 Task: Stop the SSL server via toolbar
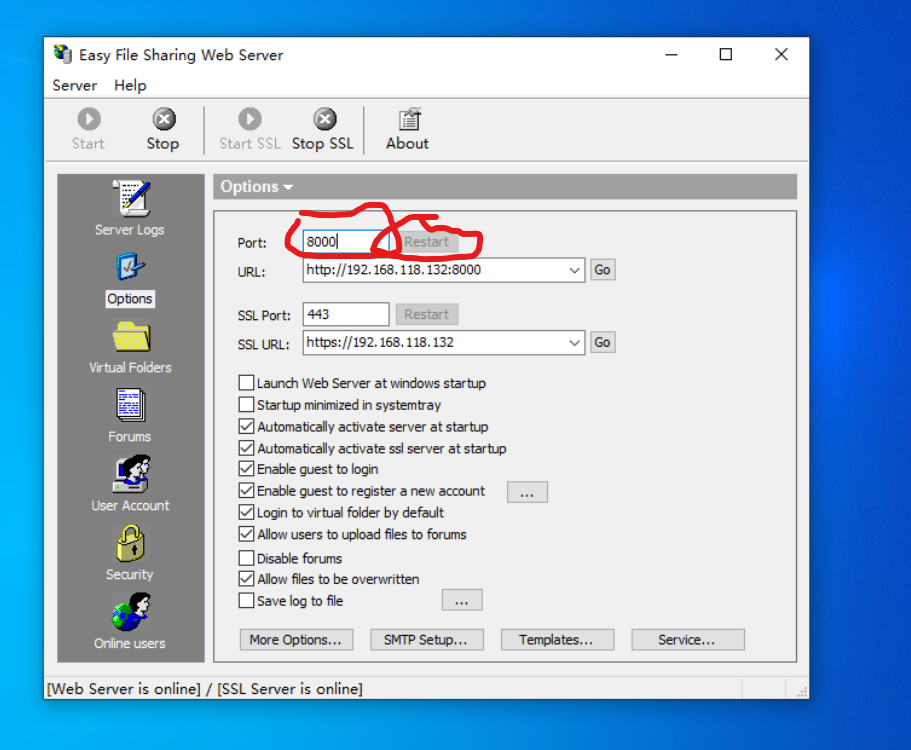(323, 129)
